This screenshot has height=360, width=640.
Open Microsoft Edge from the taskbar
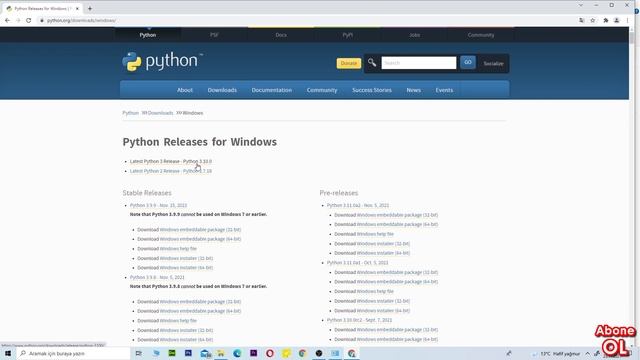(237, 353)
